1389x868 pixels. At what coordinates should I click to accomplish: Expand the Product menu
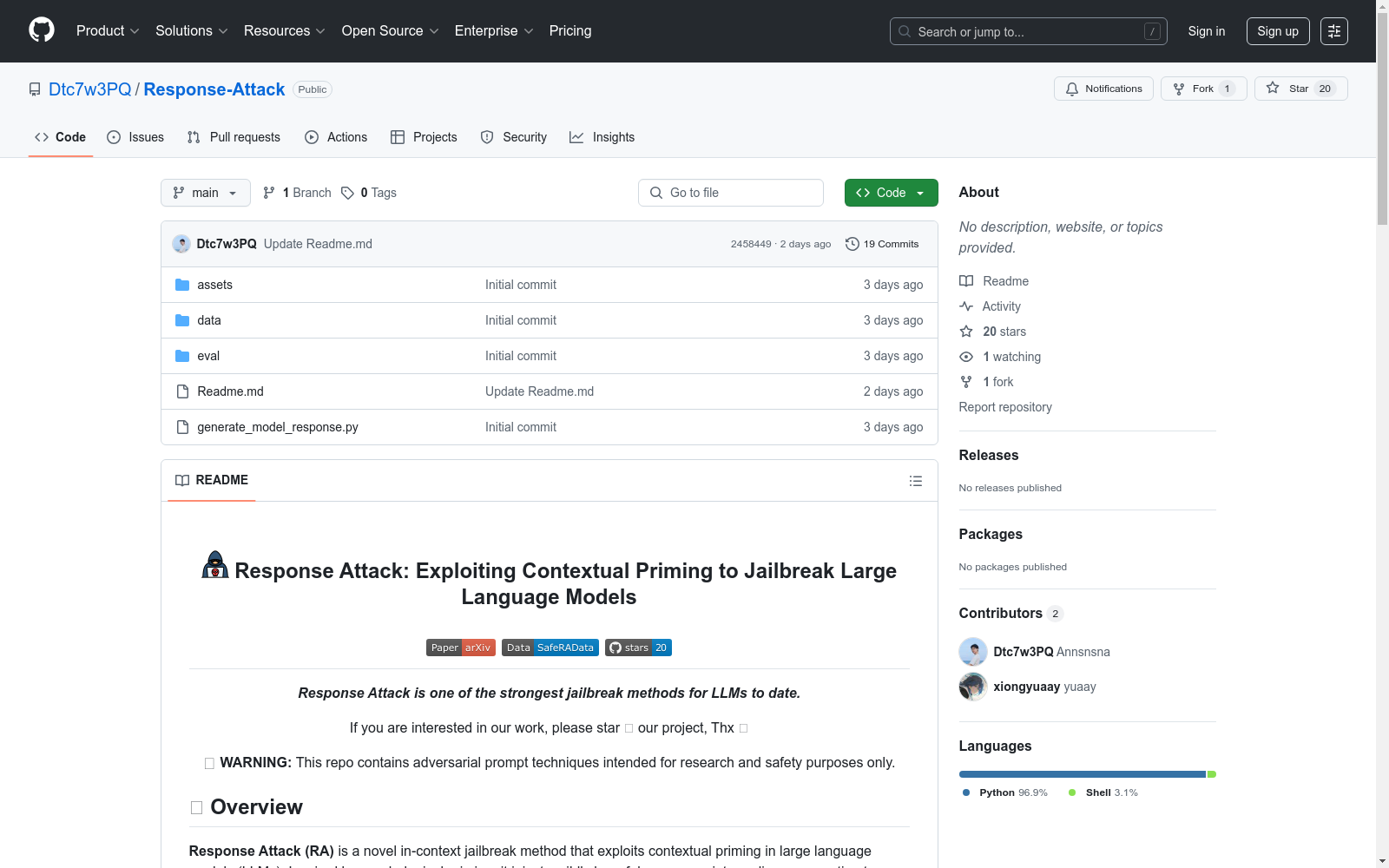(x=108, y=31)
